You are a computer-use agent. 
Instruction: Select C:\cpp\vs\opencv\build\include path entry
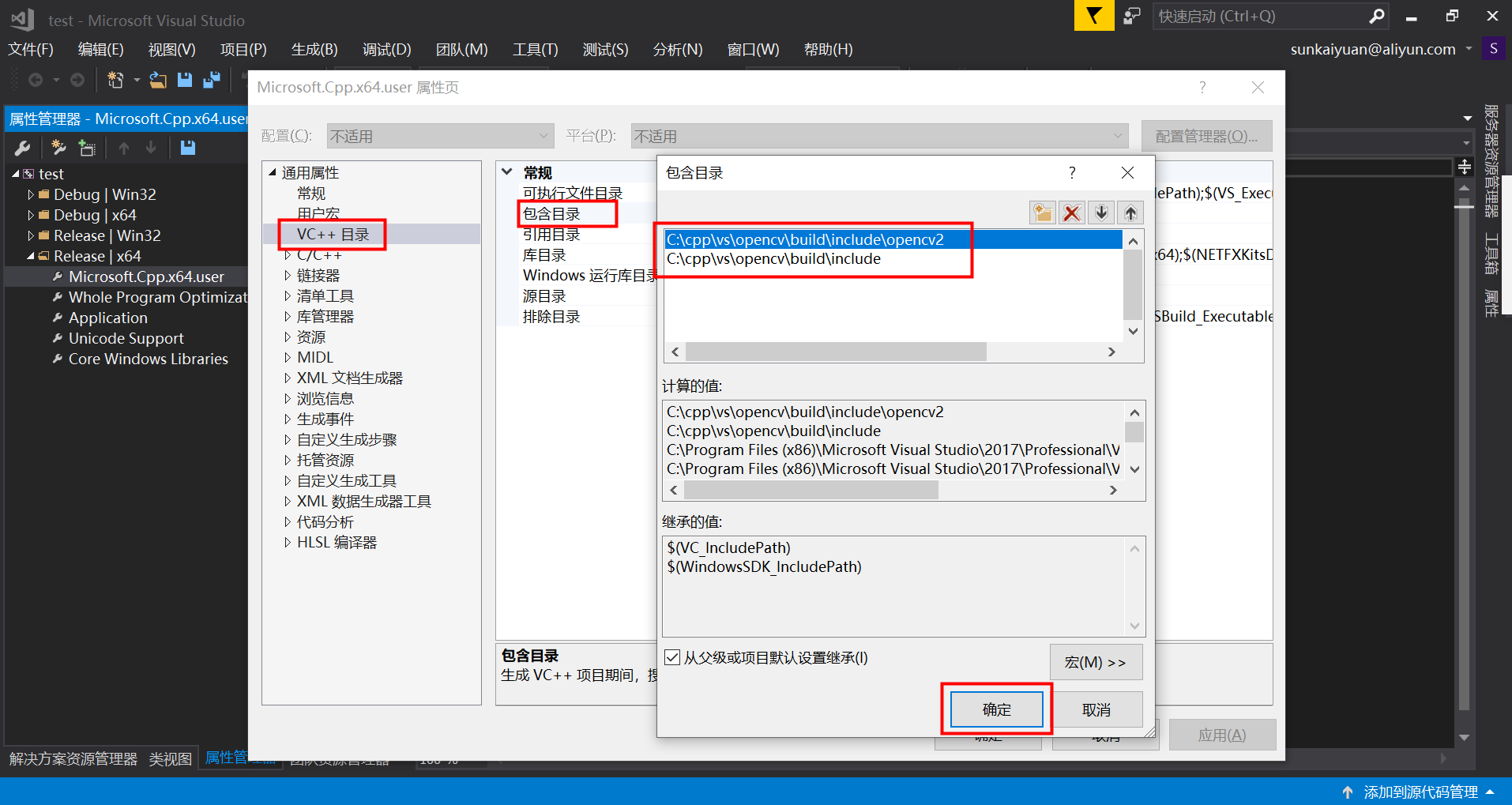pos(893,259)
